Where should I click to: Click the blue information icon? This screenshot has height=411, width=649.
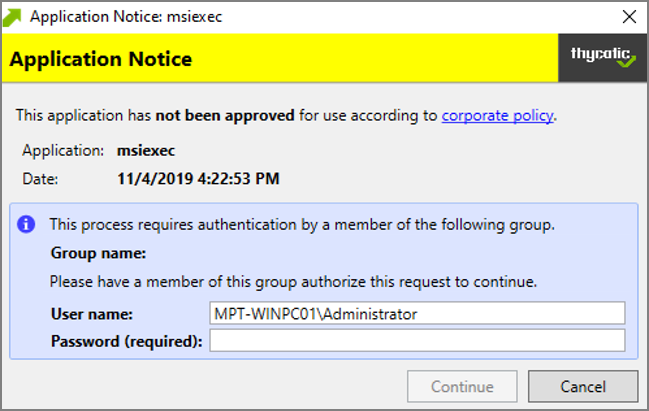[26, 224]
